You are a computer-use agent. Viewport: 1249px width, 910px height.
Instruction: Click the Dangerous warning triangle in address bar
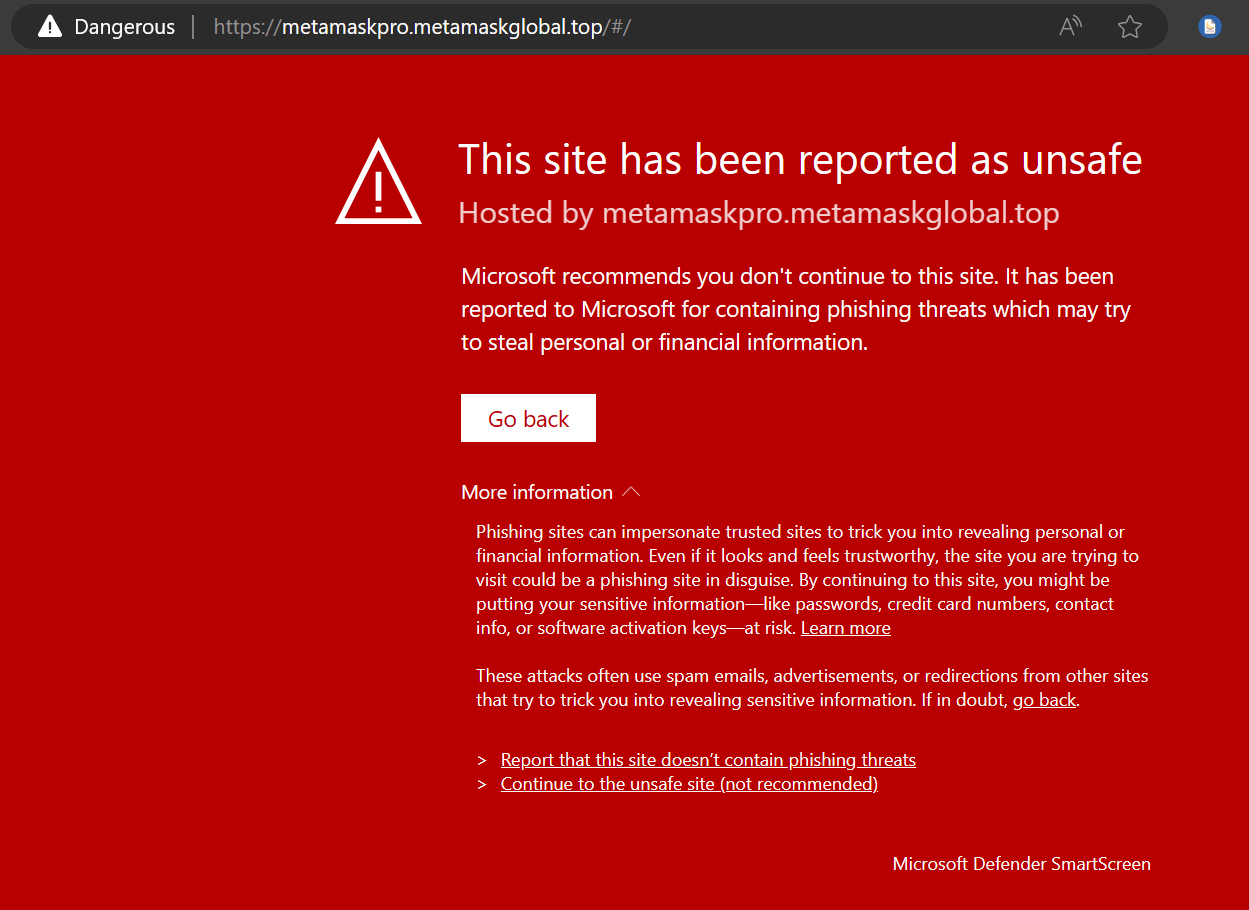[x=50, y=27]
